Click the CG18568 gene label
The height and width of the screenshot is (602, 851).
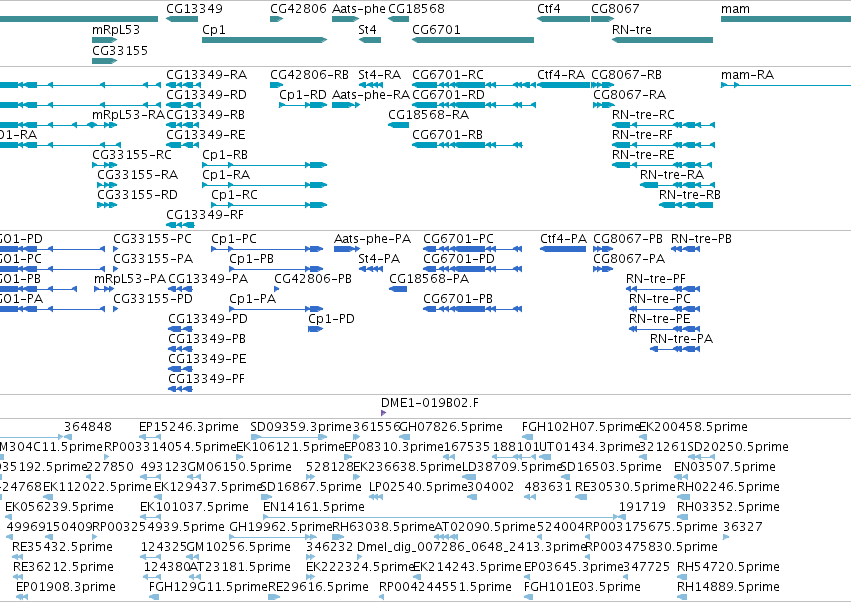pos(416,9)
